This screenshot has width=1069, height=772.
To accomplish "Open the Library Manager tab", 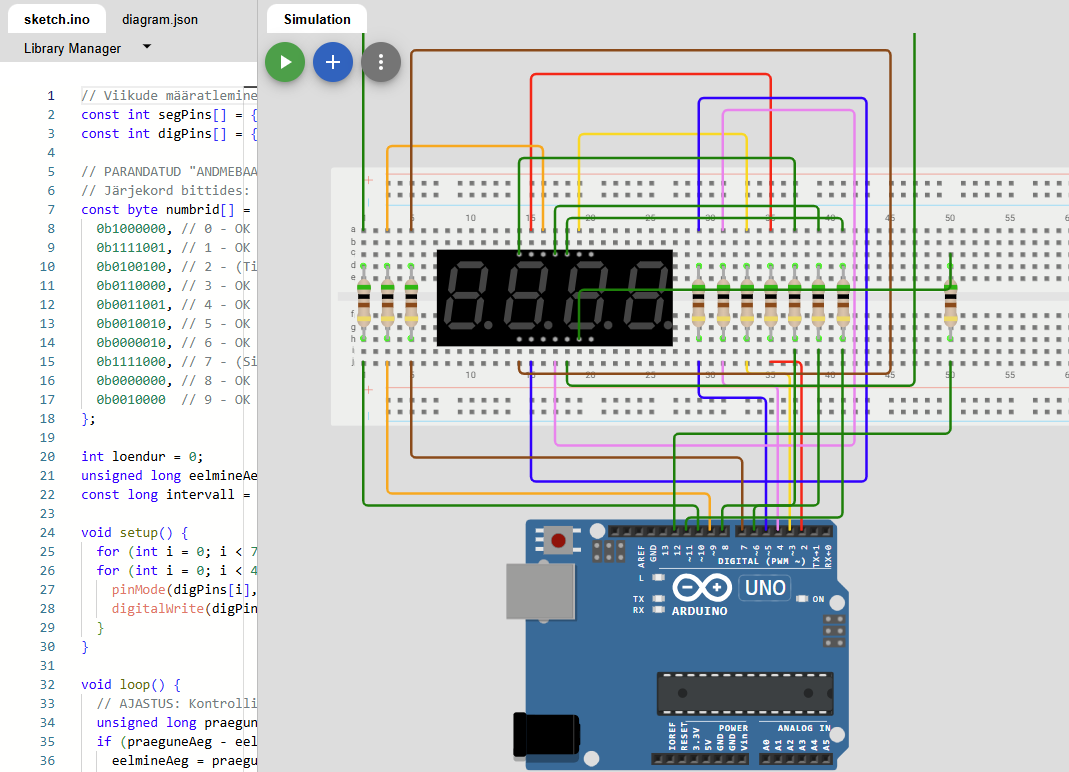I will pyautogui.click(x=72, y=48).
